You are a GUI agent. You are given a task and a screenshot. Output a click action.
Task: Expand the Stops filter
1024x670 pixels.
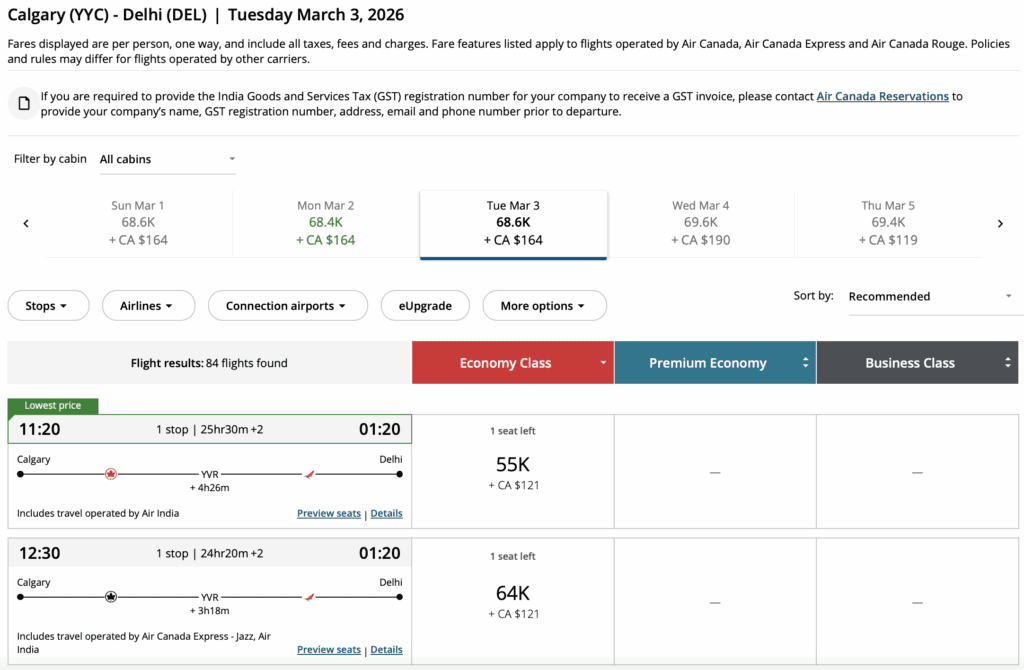48,306
